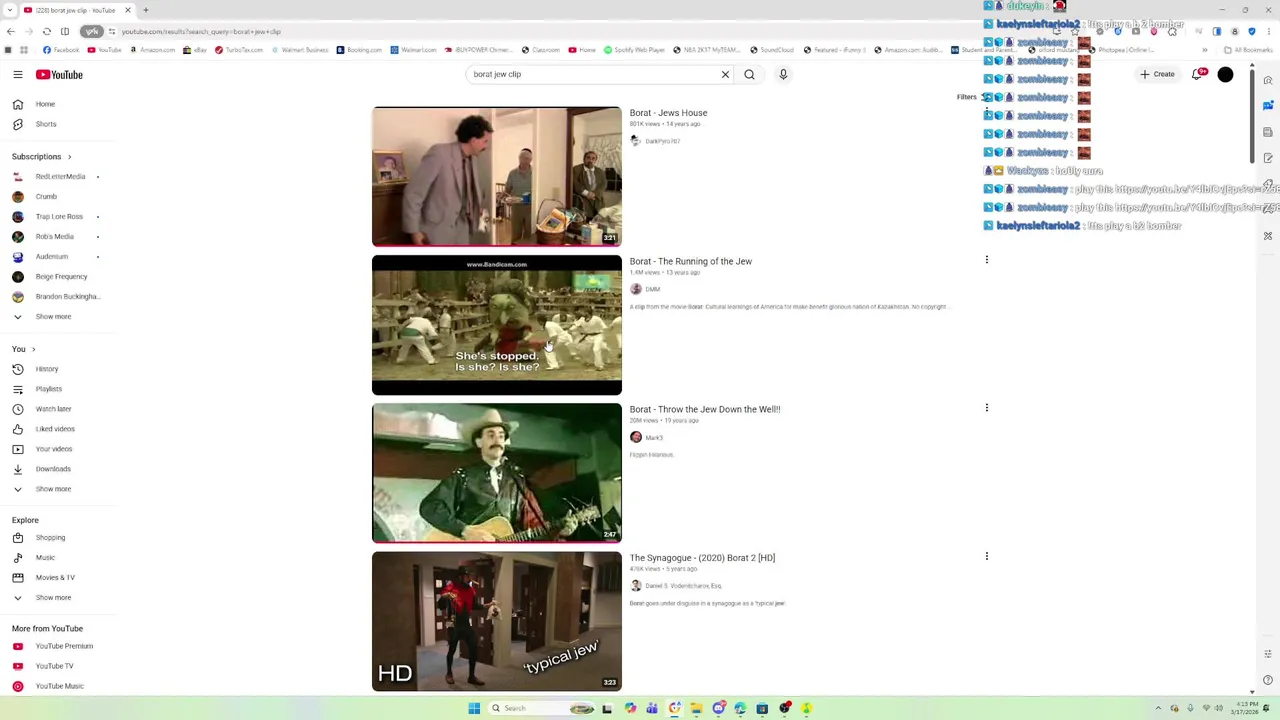Open options for Throw the Jew Down video

click(x=987, y=408)
